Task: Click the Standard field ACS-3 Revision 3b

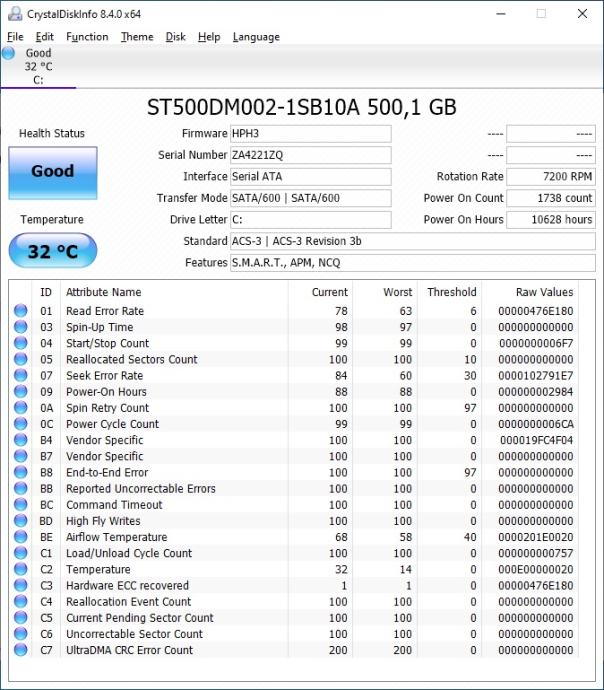Action: pos(413,241)
